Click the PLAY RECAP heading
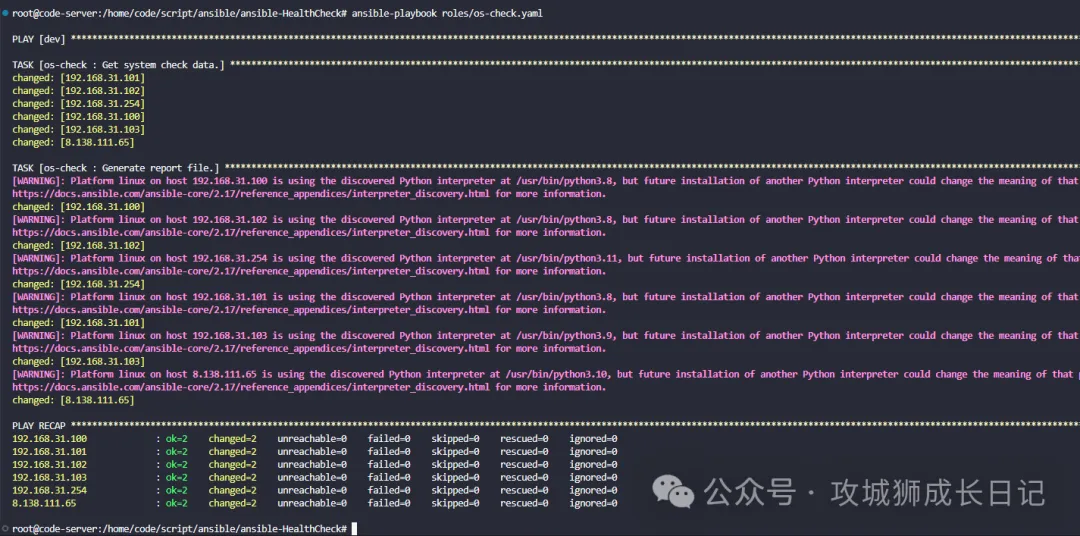The width and height of the screenshot is (1080, 536). 40,426
